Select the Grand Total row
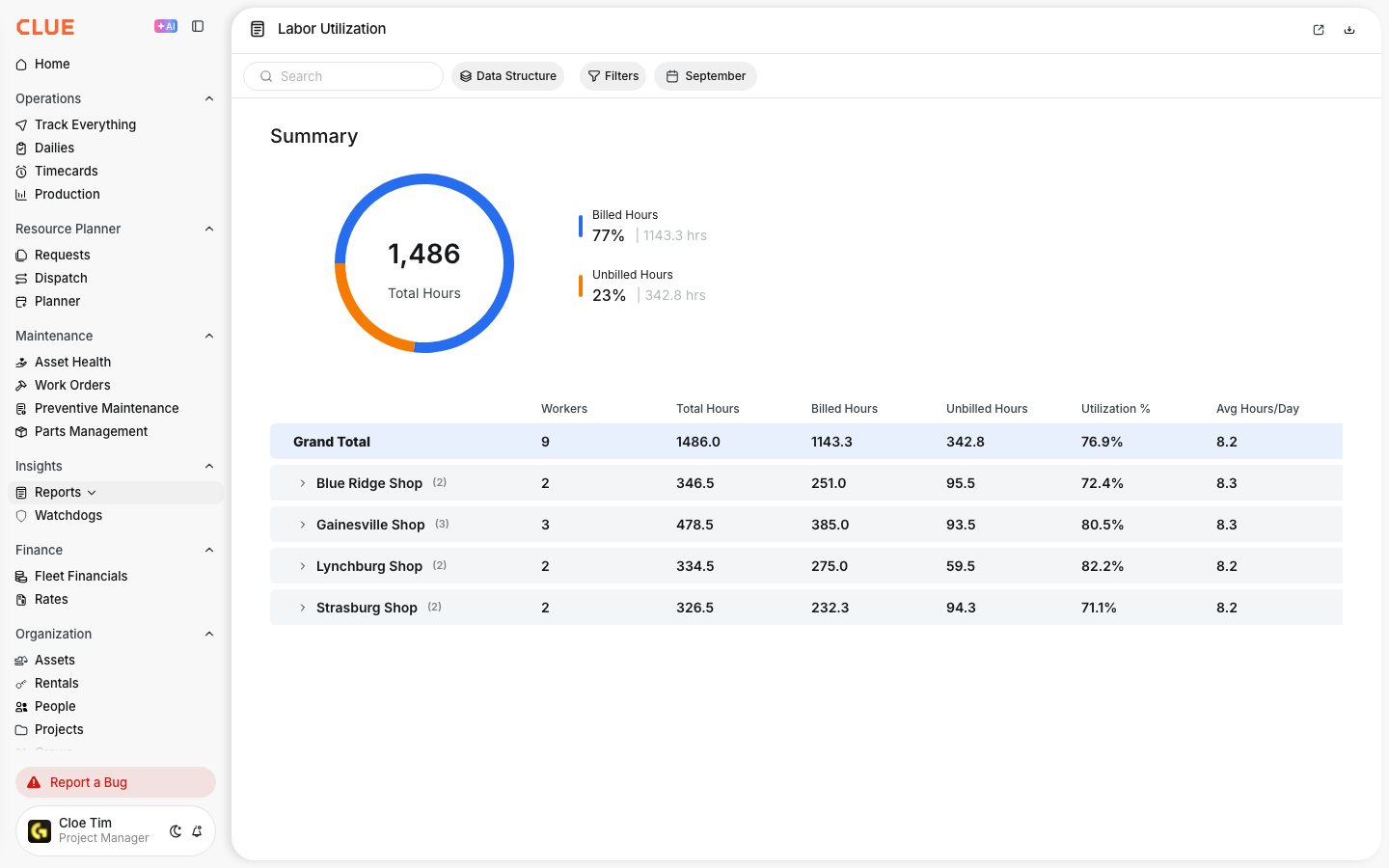 [x=806, y=442]
